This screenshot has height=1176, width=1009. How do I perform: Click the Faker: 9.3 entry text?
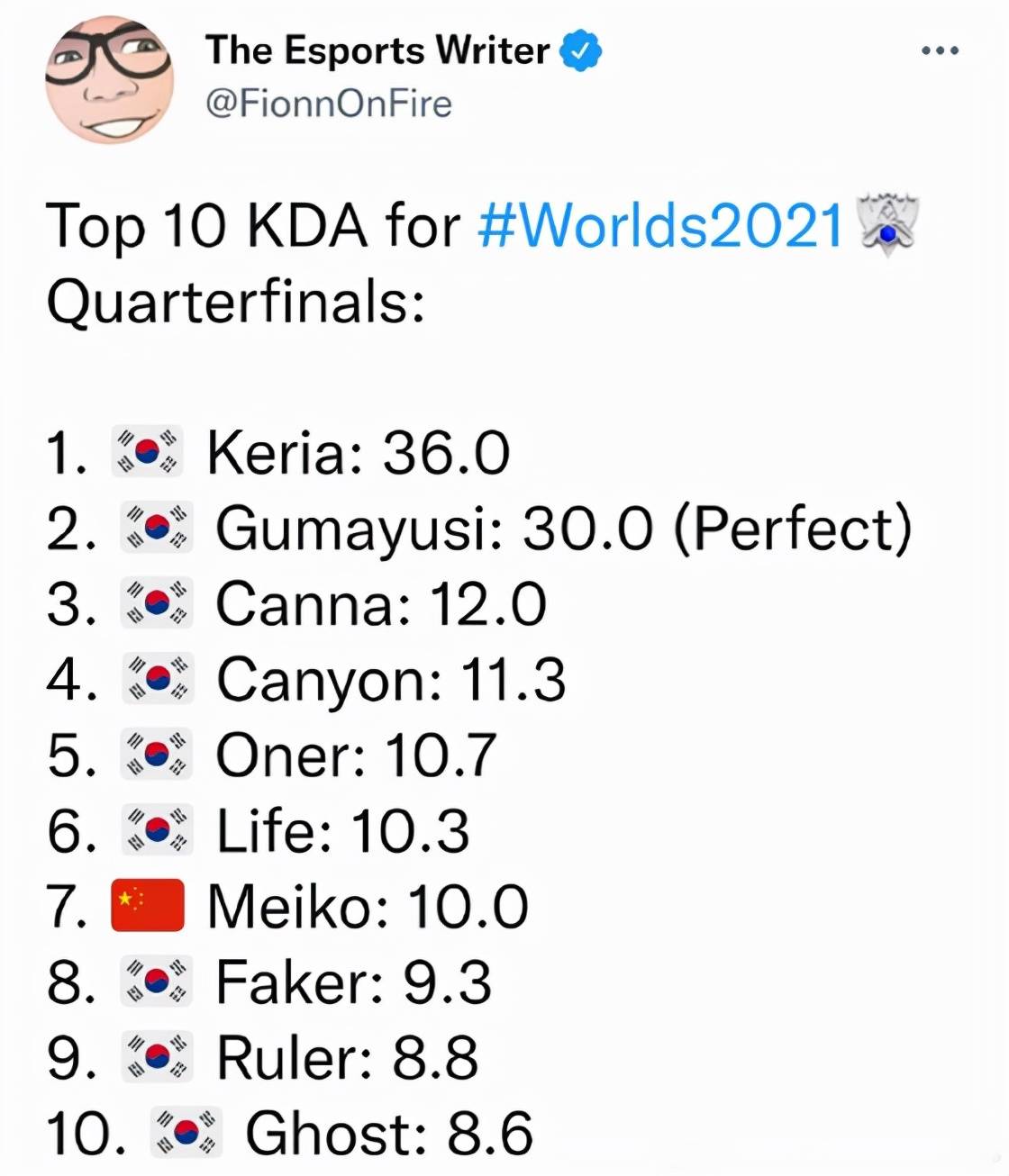pyautogui.click(x=354, y=982)
